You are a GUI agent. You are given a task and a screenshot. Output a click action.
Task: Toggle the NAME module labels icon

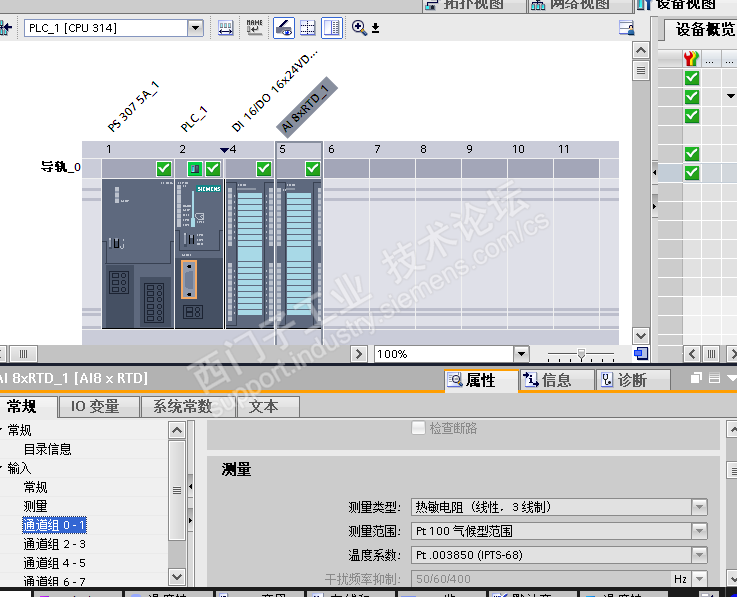point(254,27)
